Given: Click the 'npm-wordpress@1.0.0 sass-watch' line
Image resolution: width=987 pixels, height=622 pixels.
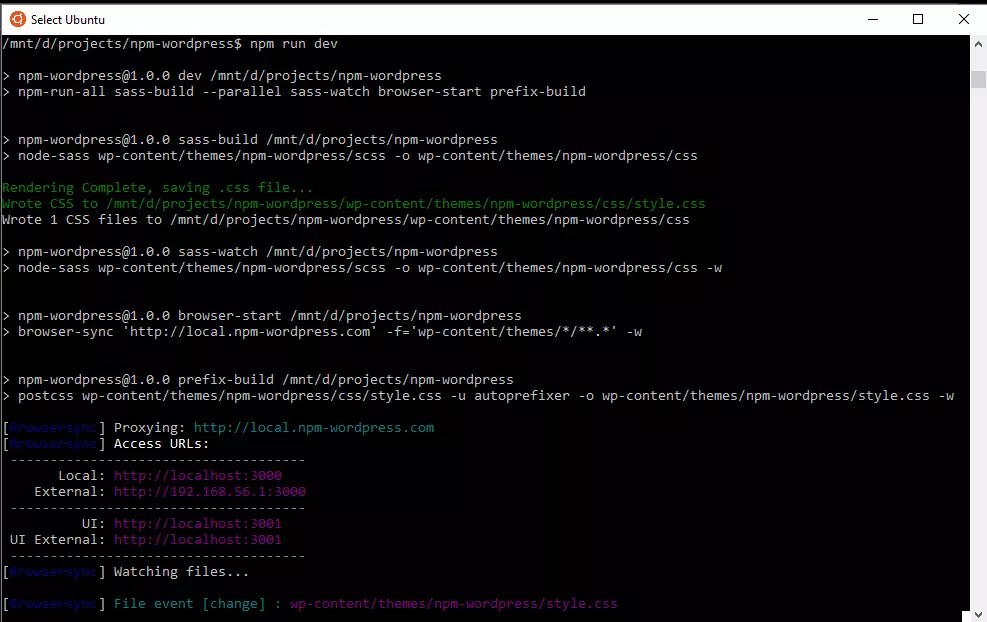Looking at the screenshot, I should click(x=250, y=252).
